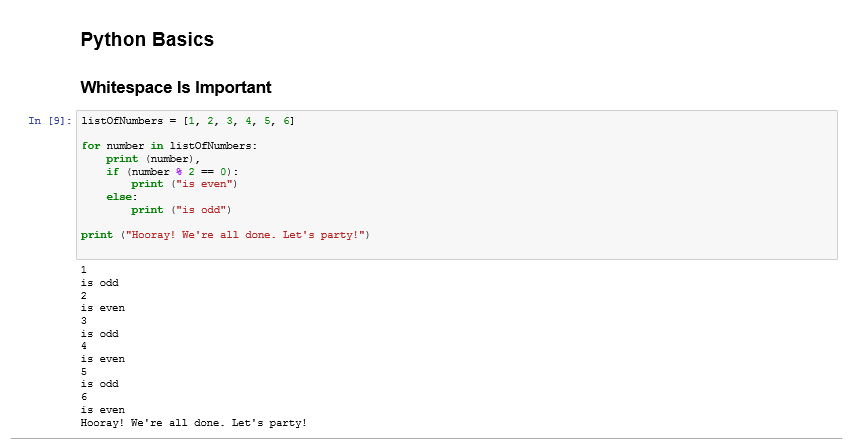Click the "is odd" output below number 1

100,283
